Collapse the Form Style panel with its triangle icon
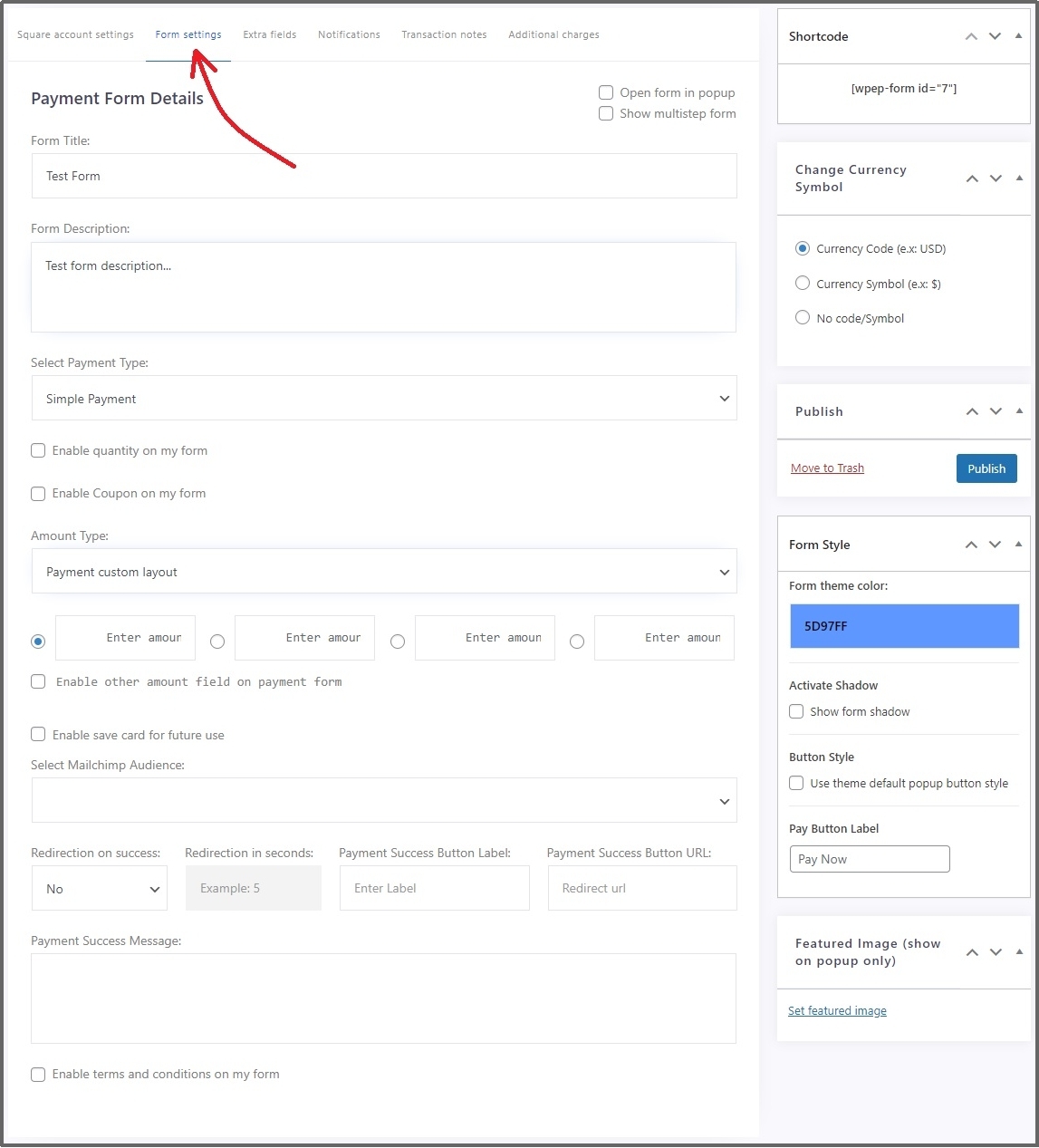This screenshot has height=1148, width=1039. pyautogui.click(x=1018, y=545)
